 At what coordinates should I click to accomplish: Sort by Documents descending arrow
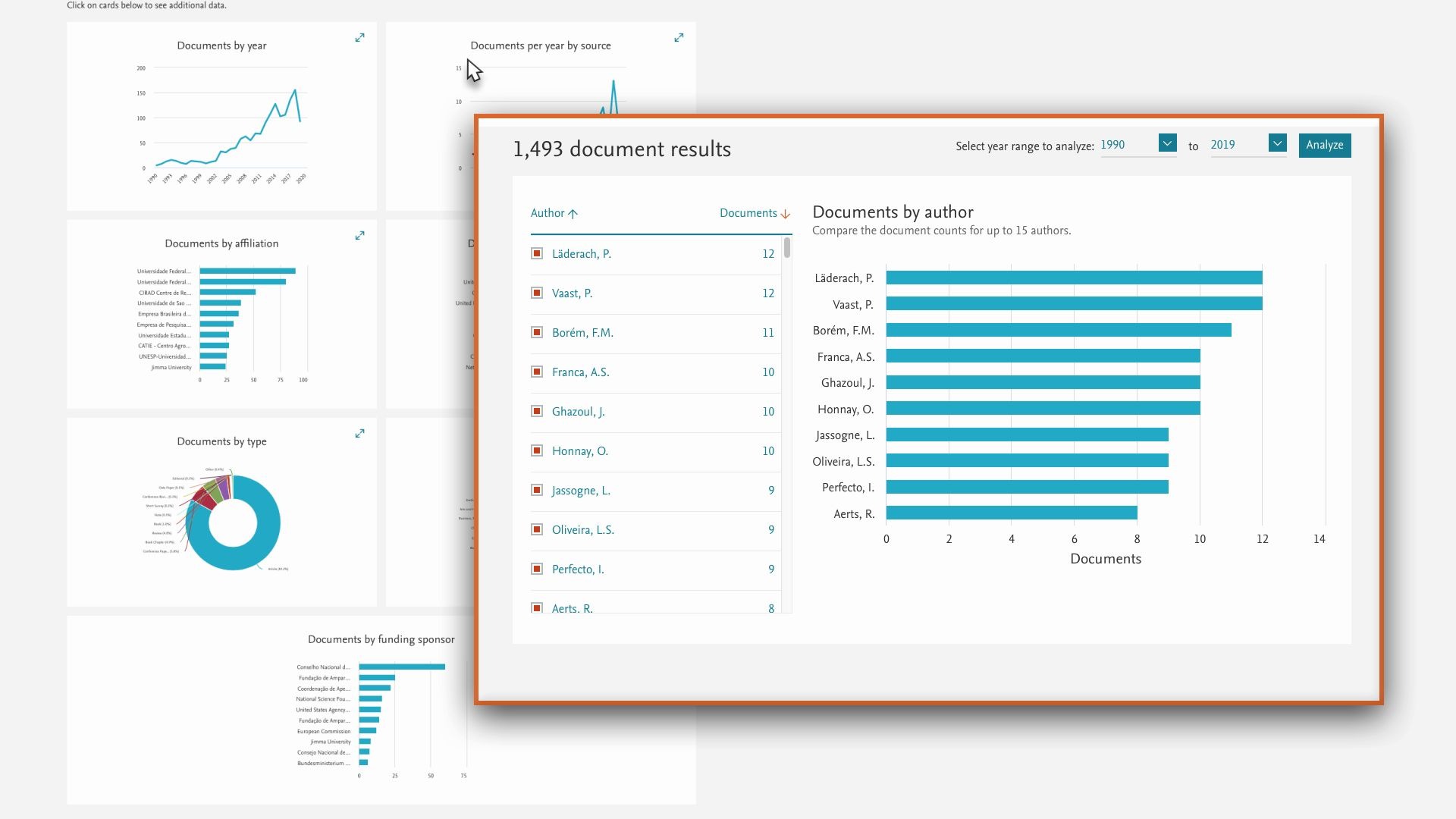pos(785,214)
